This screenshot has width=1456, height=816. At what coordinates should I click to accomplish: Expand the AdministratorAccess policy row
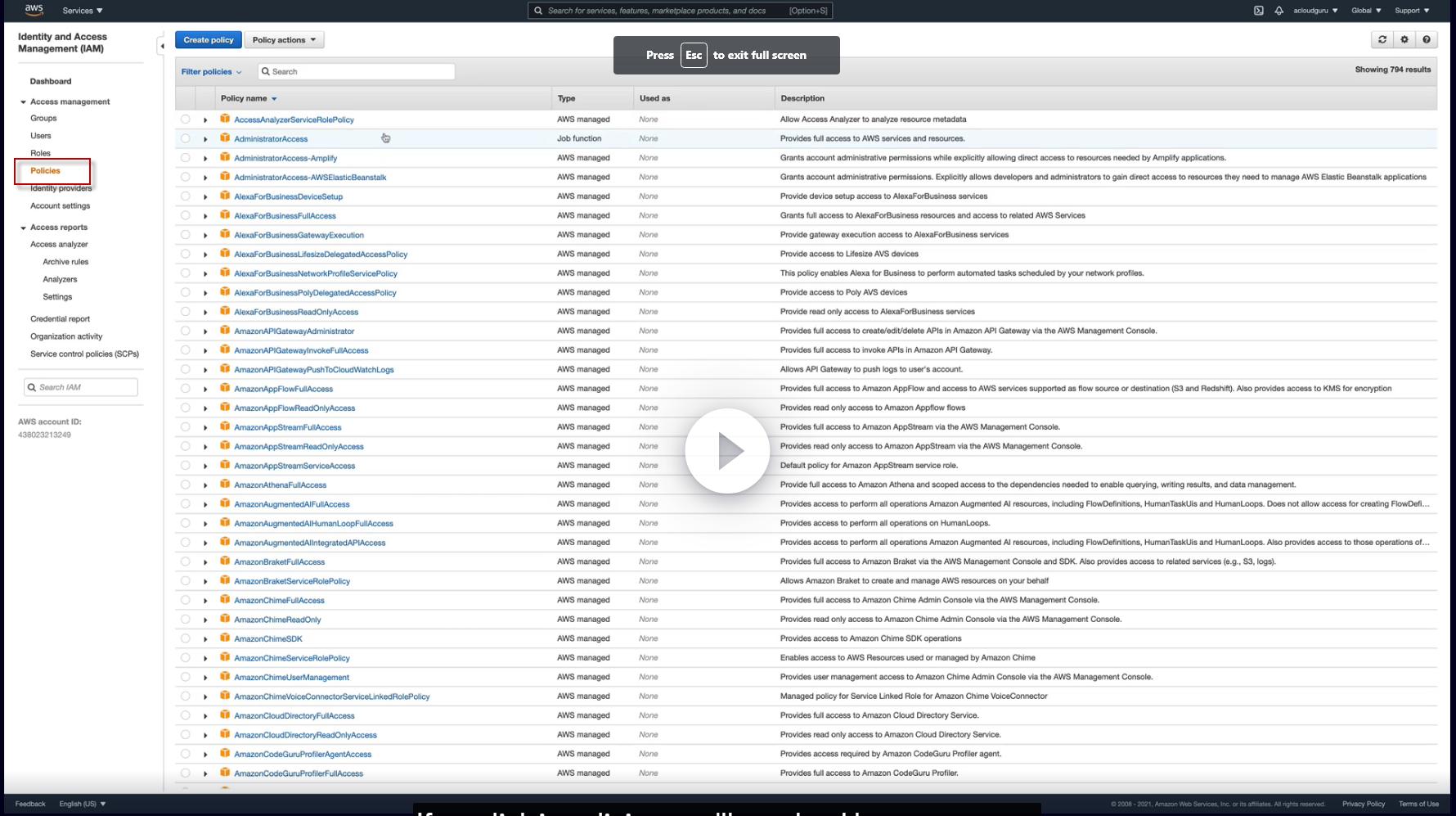(x=205, y=139)
